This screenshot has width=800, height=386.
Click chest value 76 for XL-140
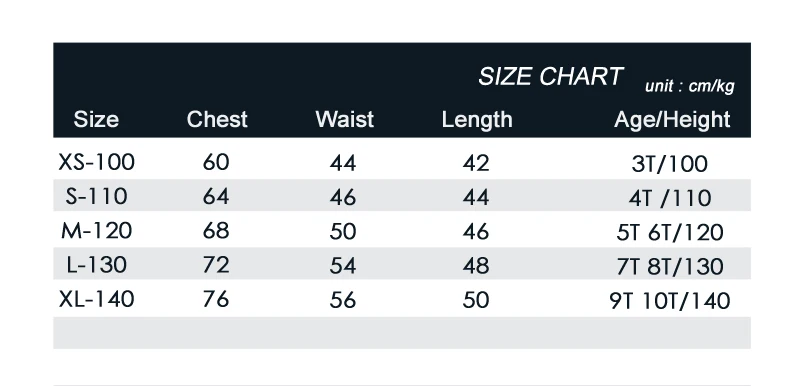216,299
